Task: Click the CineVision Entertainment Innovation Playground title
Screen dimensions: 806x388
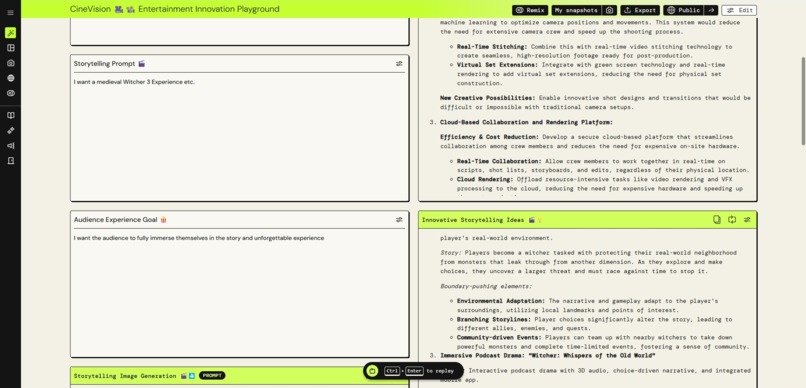Action: (175, 9)
